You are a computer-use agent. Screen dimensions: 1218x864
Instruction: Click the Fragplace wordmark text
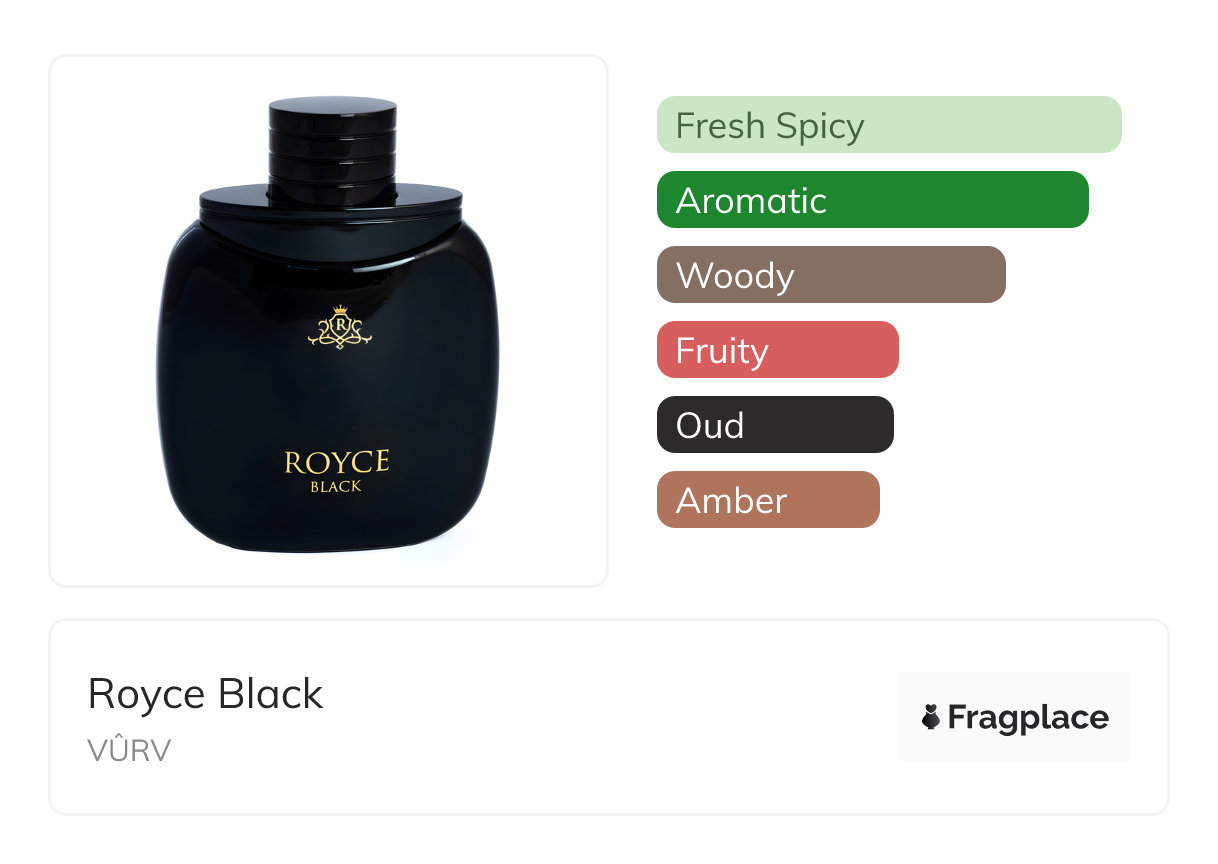tap(1028, 718)
